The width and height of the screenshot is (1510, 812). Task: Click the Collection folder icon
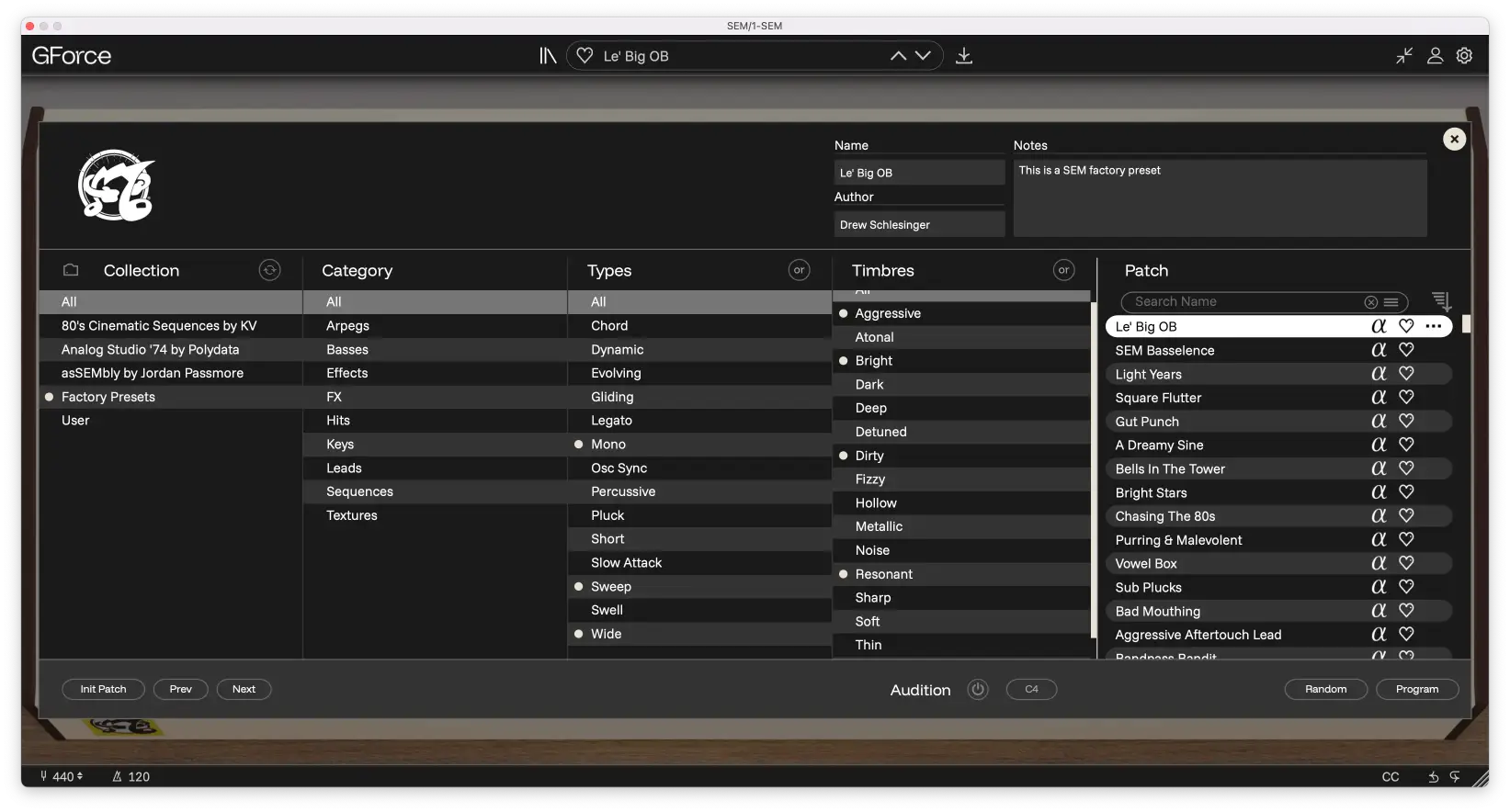point(71,270)
